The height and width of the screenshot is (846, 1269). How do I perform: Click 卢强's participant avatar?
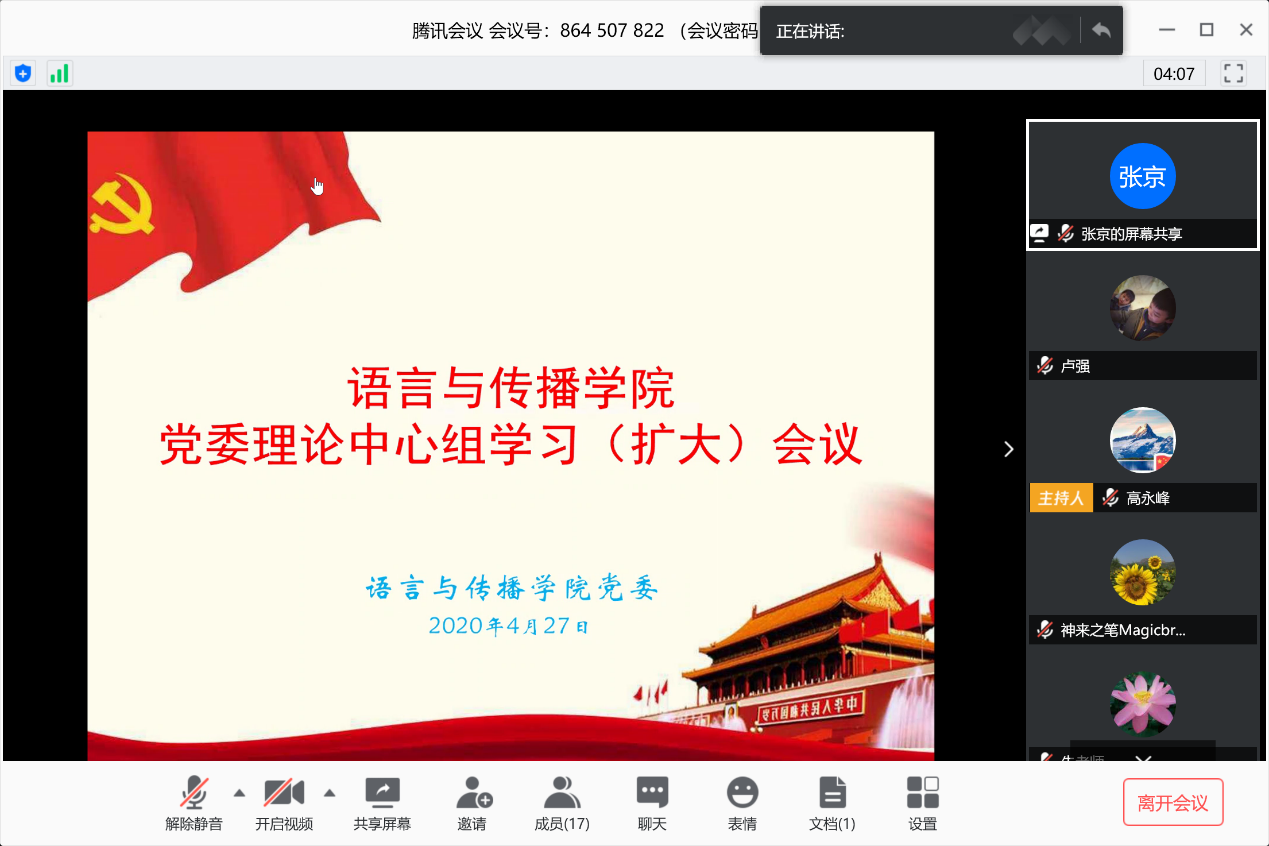pyautogui.click(x=1142, y=308)
